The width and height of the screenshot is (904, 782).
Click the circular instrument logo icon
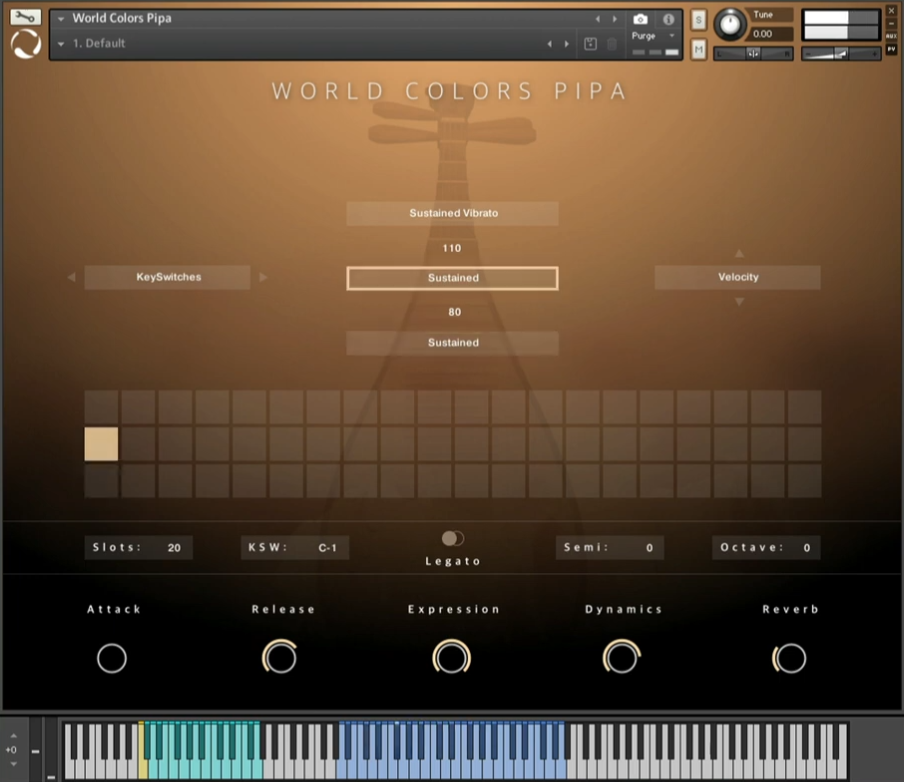(26, 45)
